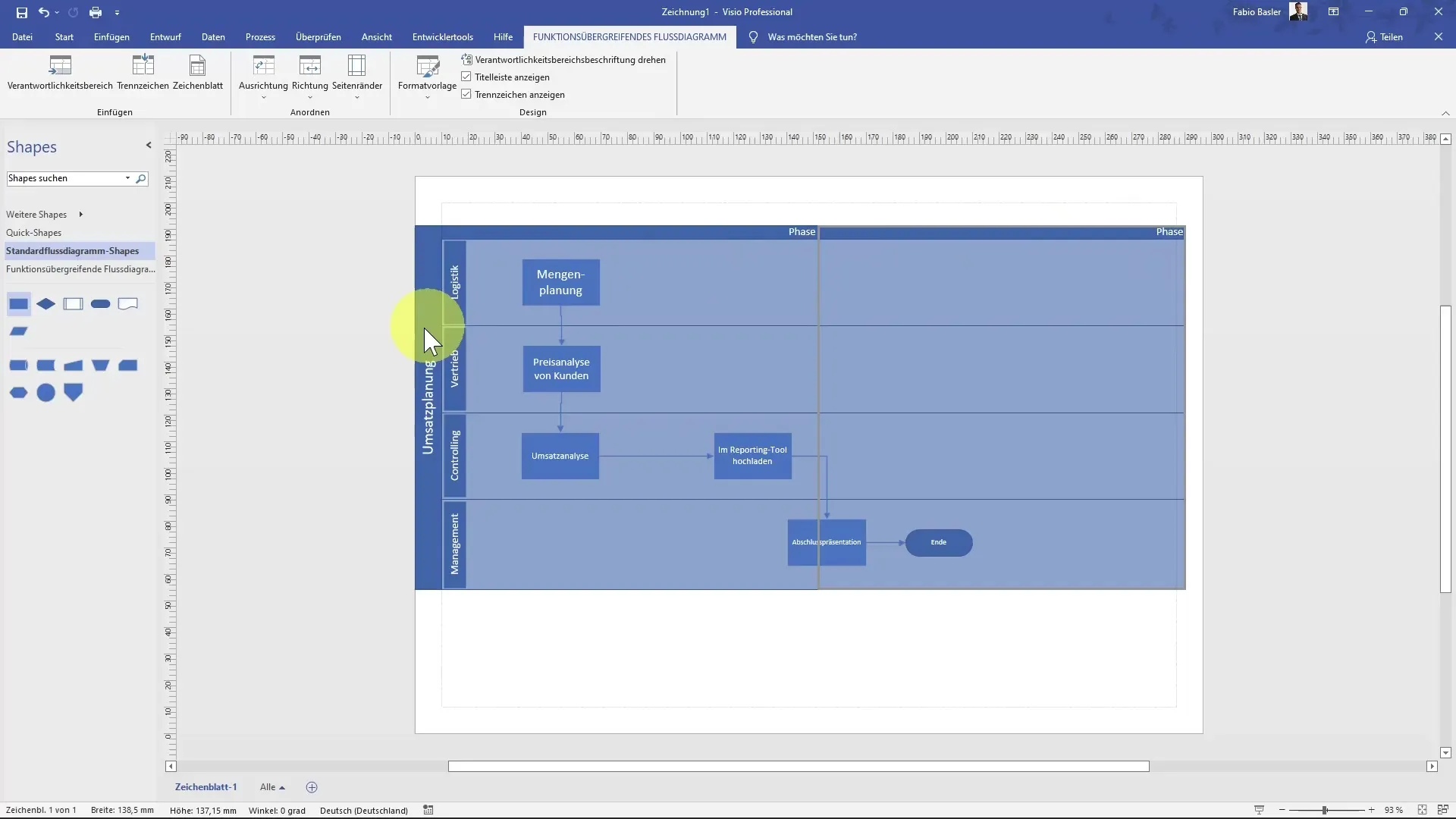The image size is (1456, 819).
Task: Select the Manual operation trapezoid shape
Action: coord(100,366)
